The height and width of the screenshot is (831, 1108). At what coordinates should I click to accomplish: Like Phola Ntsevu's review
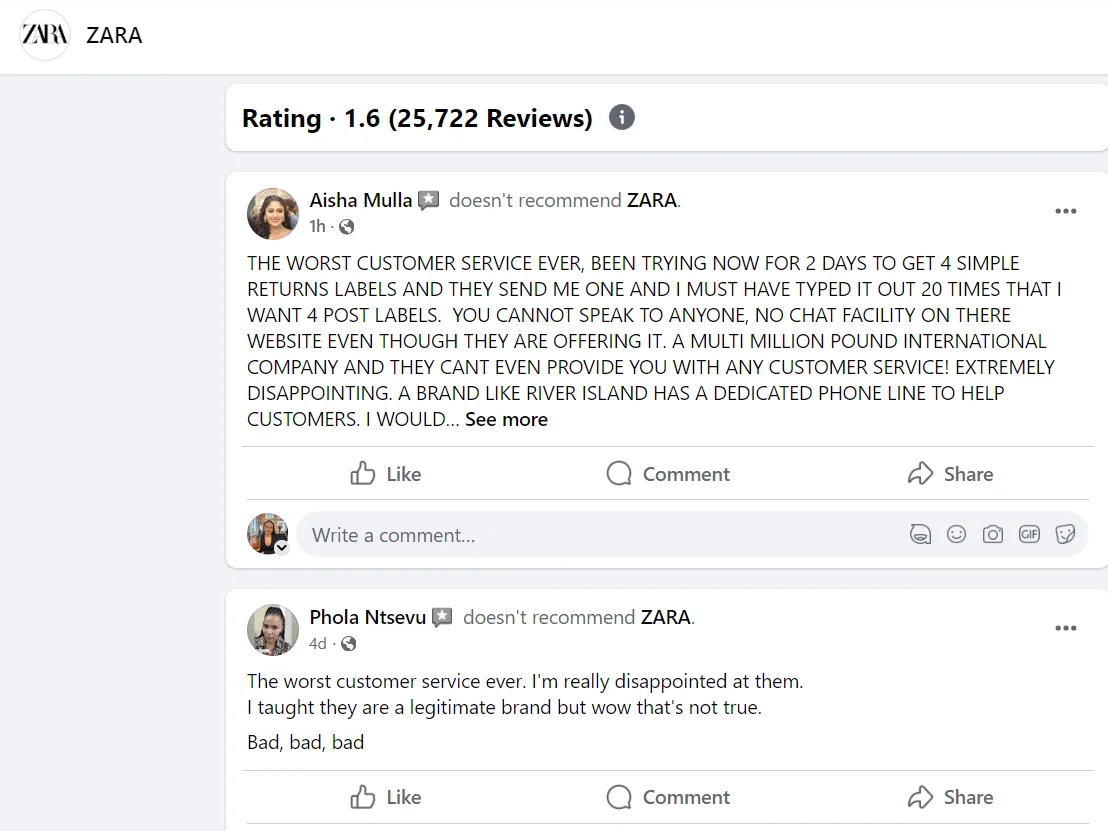click(x=385, y=797)
